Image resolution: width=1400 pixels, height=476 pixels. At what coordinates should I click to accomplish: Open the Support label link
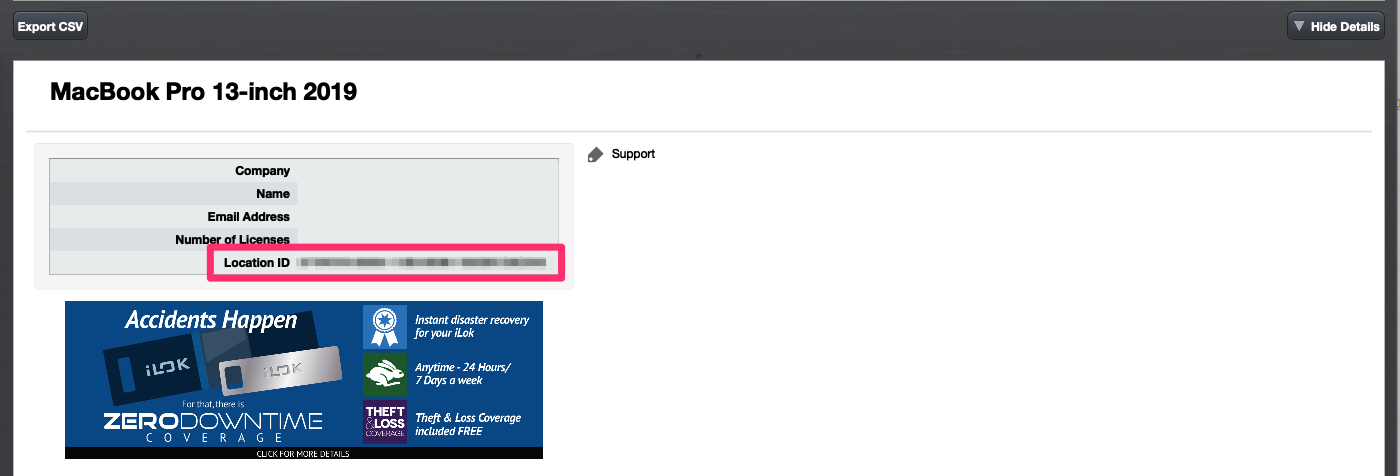[633, 154]
